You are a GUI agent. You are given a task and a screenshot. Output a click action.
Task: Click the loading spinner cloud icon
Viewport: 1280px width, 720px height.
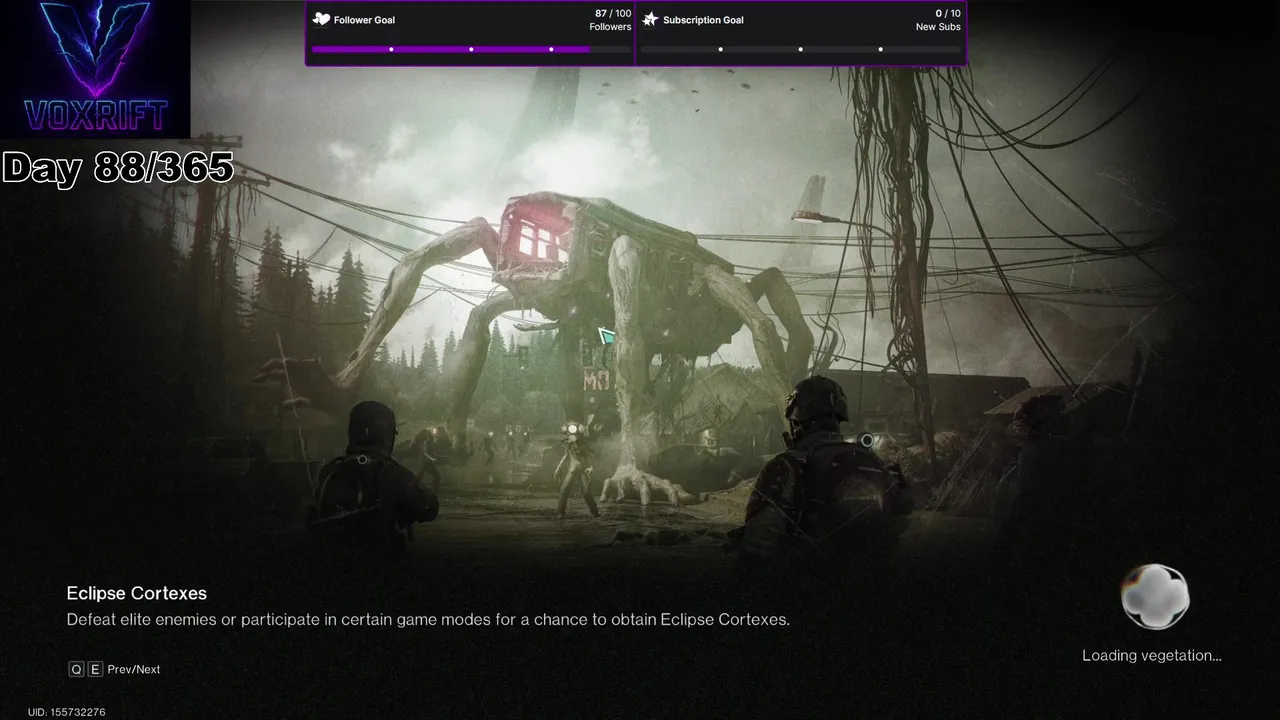[x=1155, y=597]
